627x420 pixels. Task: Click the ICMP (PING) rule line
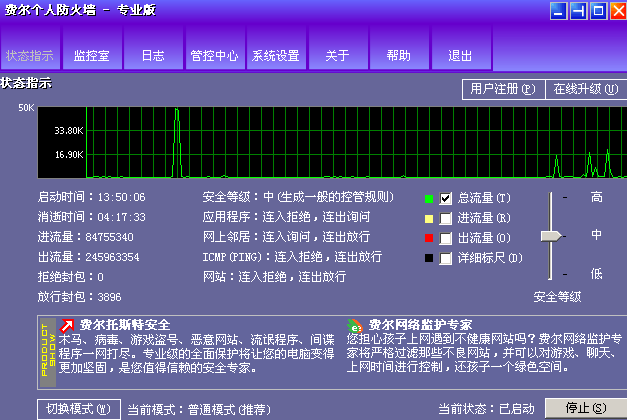tap(292, 257)
